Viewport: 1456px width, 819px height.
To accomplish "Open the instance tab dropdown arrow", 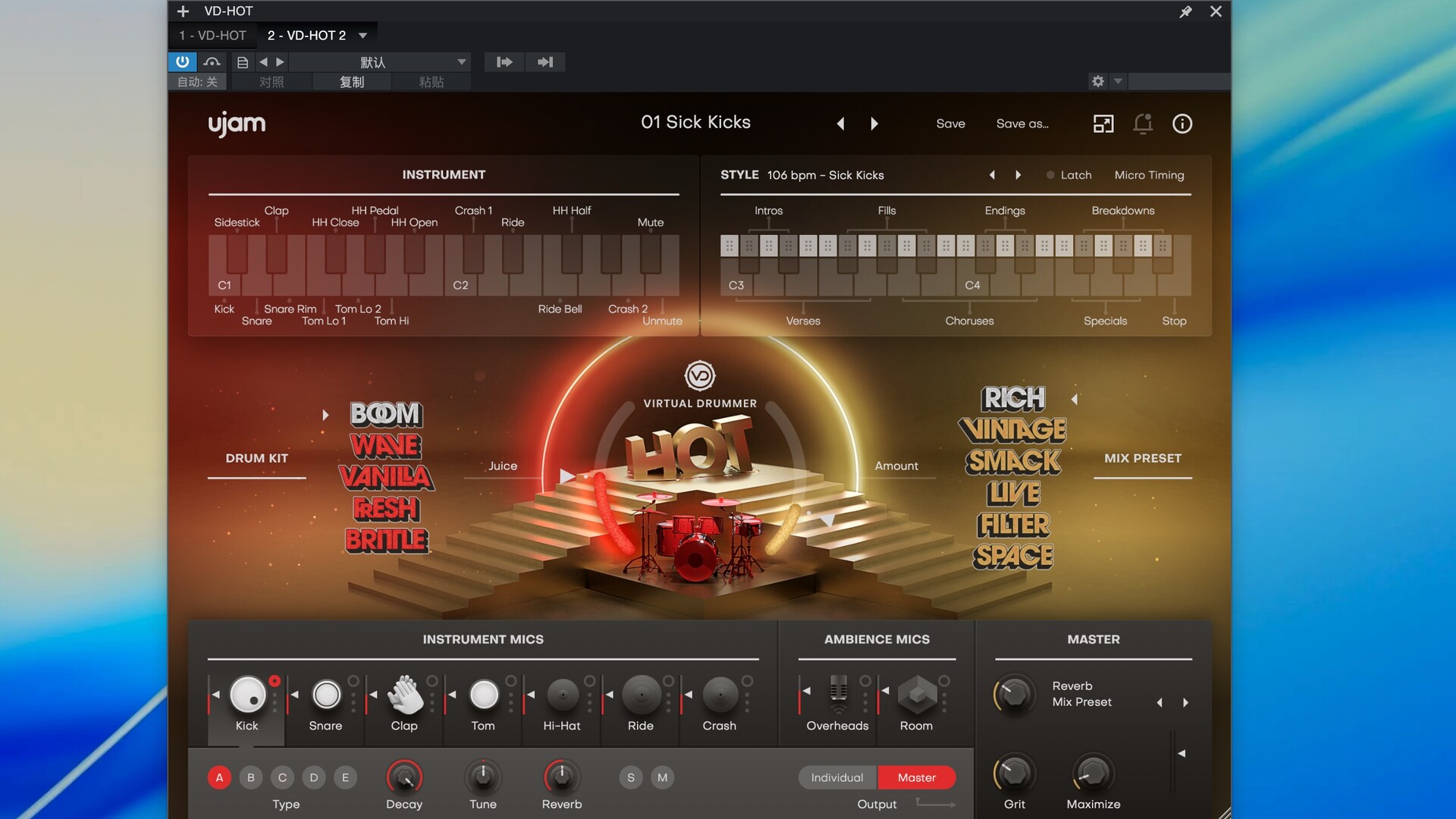I will click(x=362, y=36).
